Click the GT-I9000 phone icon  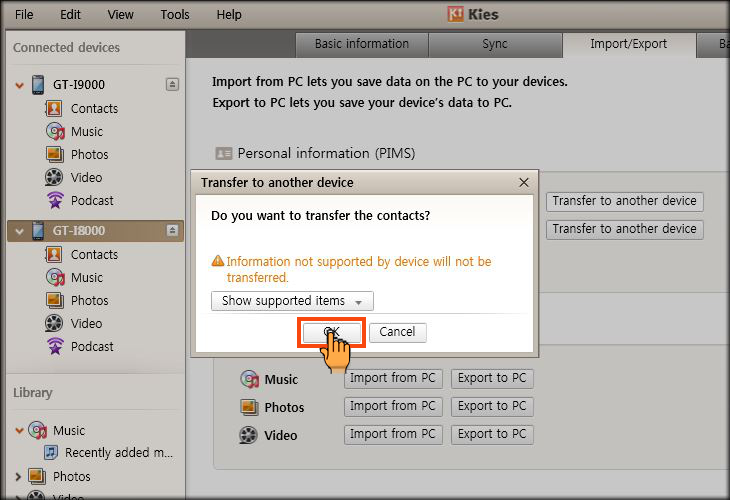coord(38,85)
